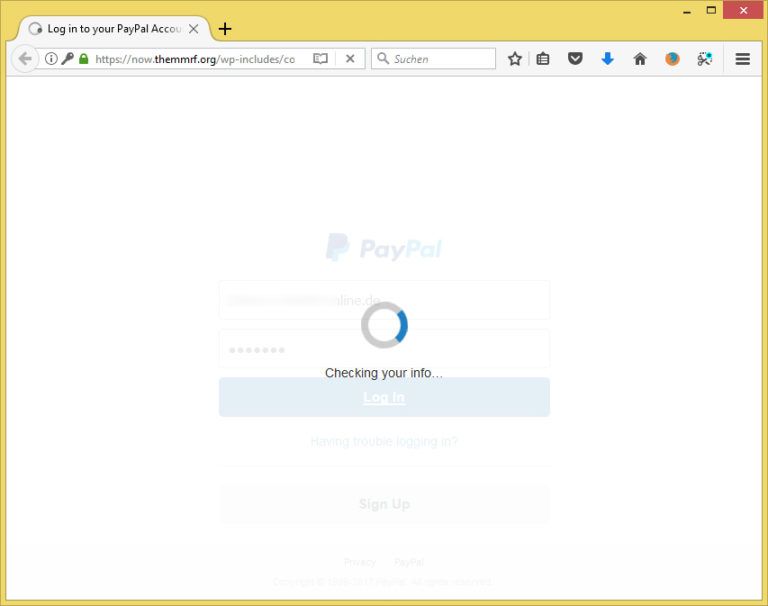Click the email input field
The height and width of the screenshot is (606, 768).
coord(384,300)
